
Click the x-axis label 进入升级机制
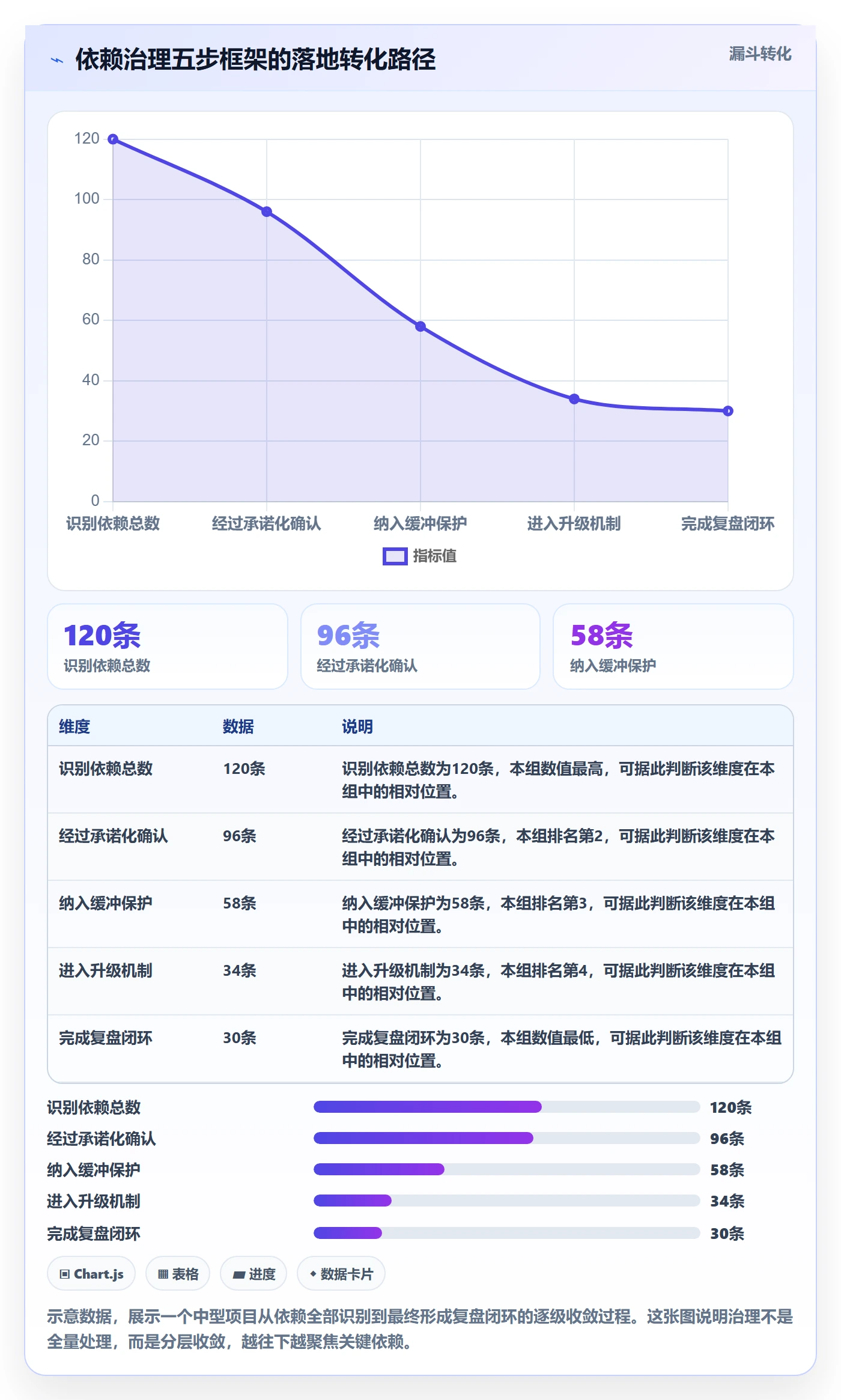click(x=574, y=523)
